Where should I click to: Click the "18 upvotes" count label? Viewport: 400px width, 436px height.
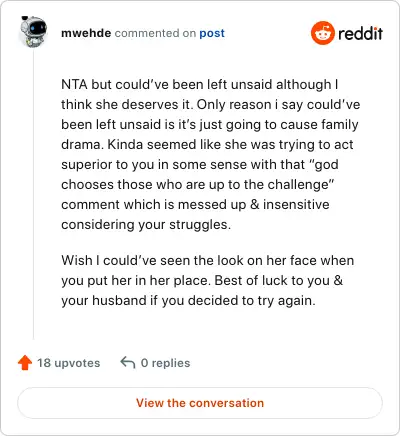[x=68, y=363]
